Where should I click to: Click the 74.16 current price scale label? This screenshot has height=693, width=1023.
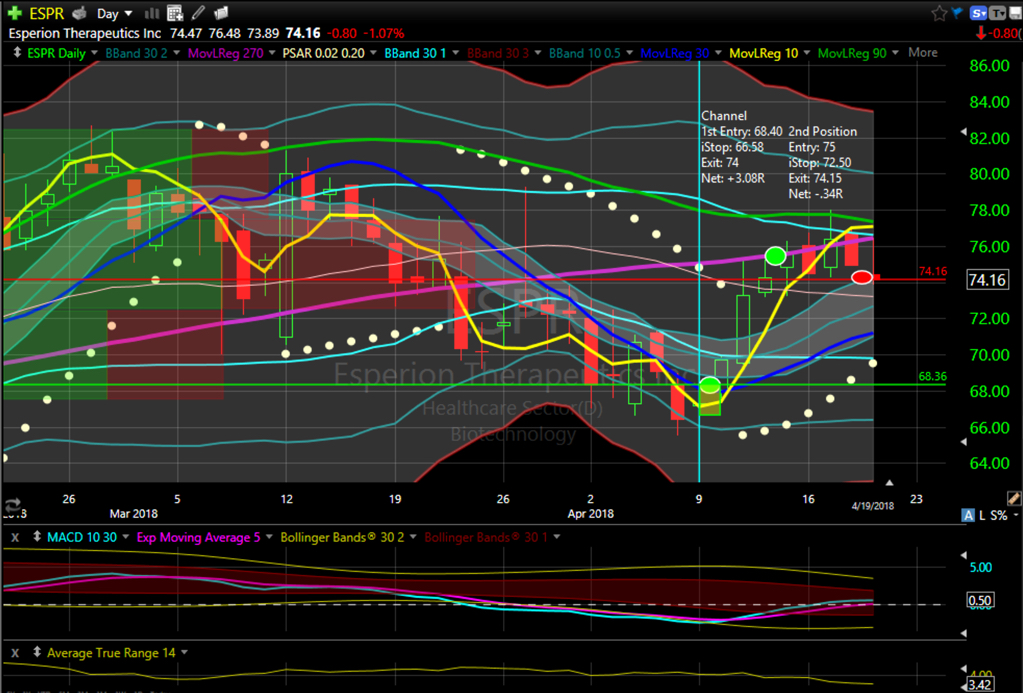coord(987,280)
